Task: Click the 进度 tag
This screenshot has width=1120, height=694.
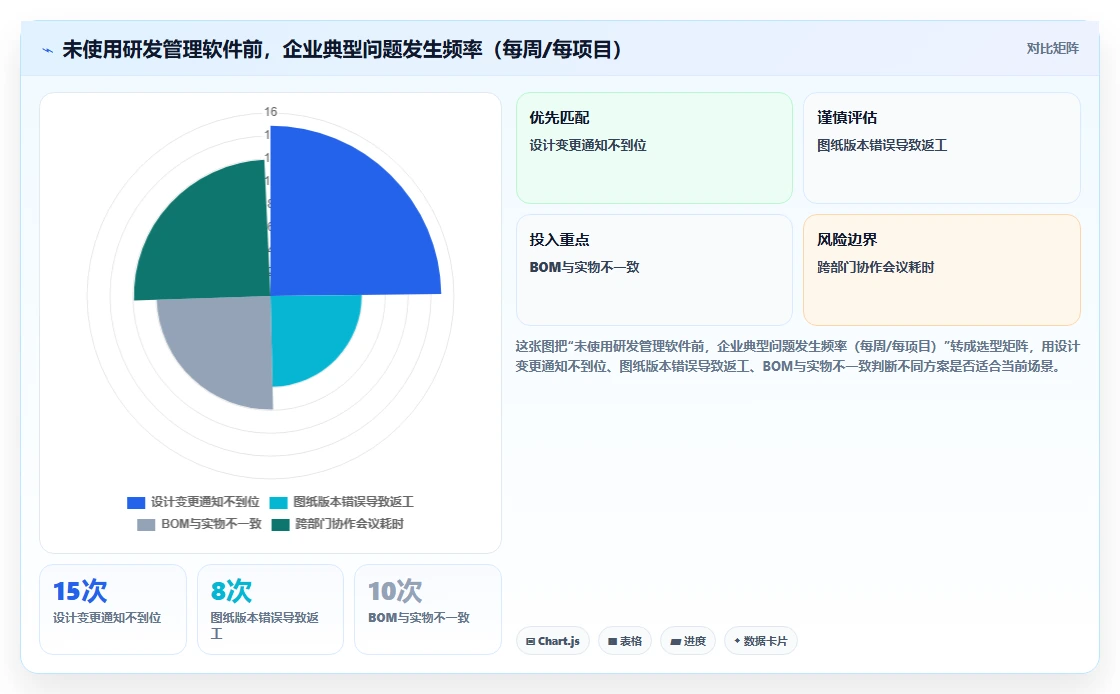Action: pos(688,641)
